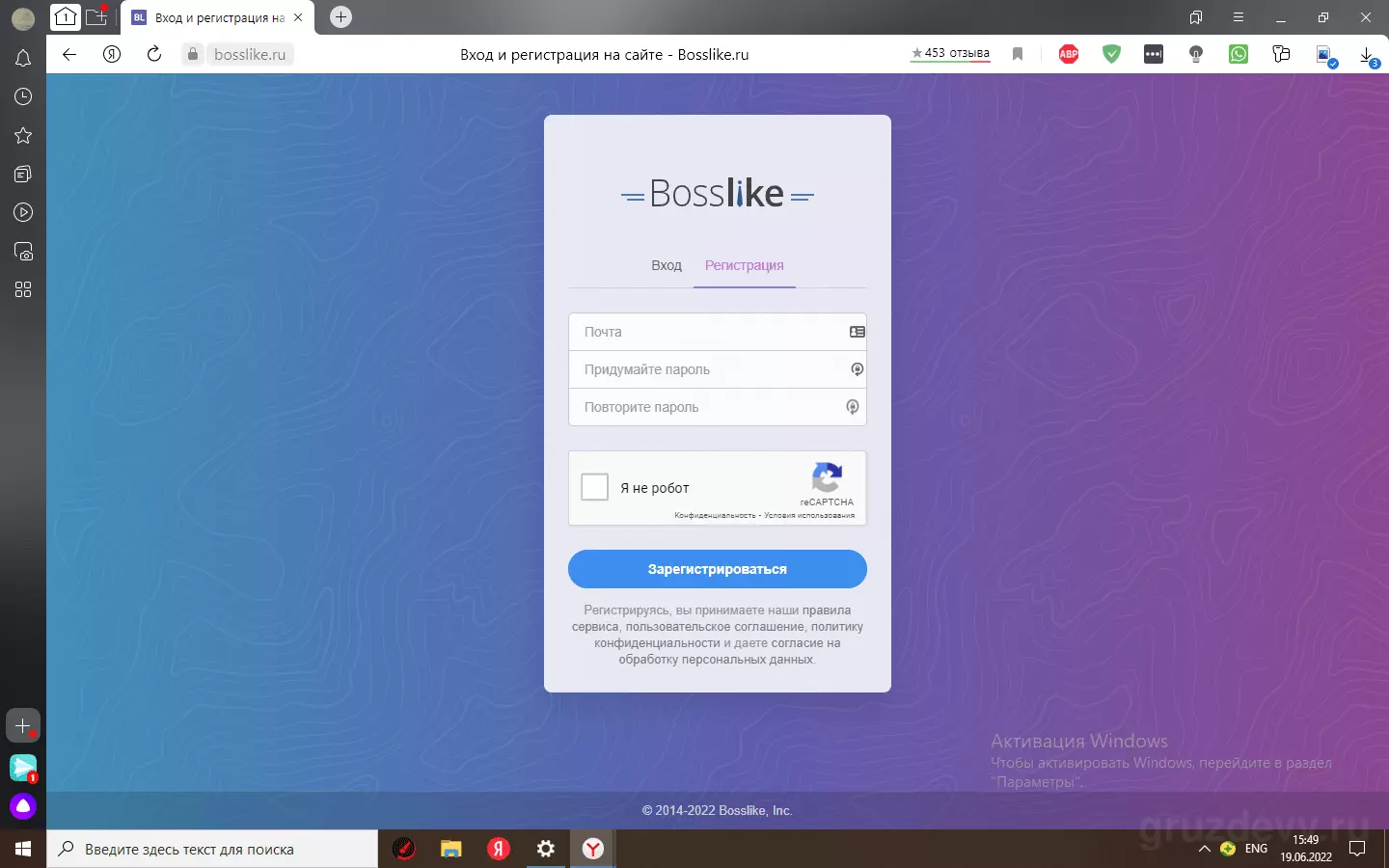
Task: Open the red Я Yandex taskbar icon
Action: 499,849
